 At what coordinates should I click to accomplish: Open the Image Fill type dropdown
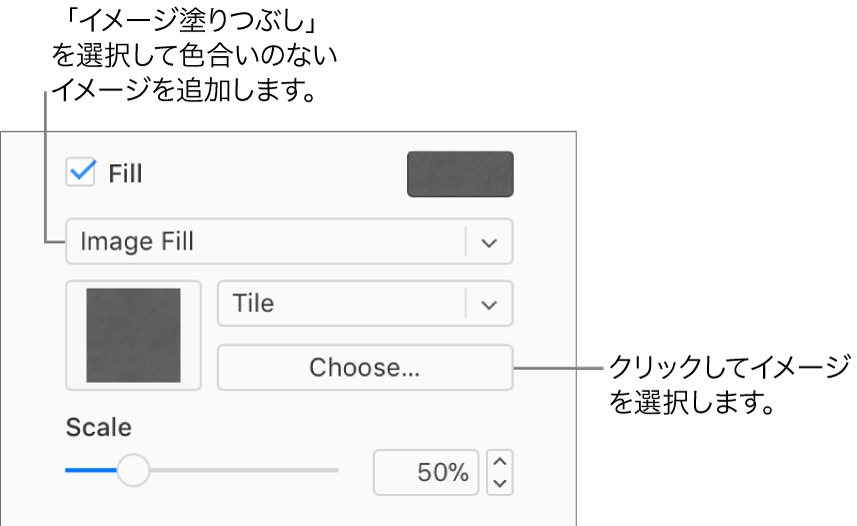tap(289, 241)
